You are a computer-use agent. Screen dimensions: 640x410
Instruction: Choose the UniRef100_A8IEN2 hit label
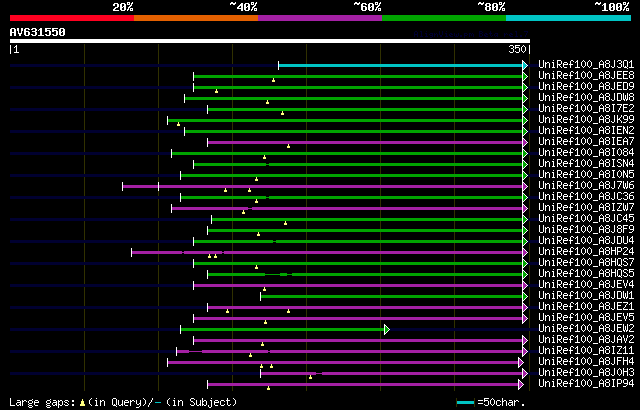(586, 131)
